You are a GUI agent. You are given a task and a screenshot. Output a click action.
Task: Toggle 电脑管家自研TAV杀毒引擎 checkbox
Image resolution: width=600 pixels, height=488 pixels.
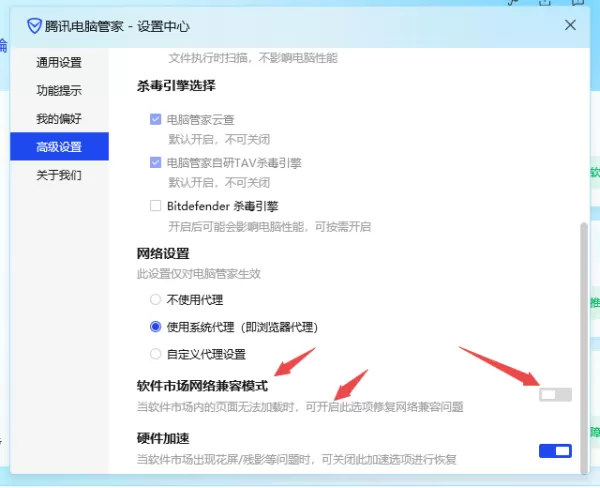pyautogui.click(x=155, y=163)
